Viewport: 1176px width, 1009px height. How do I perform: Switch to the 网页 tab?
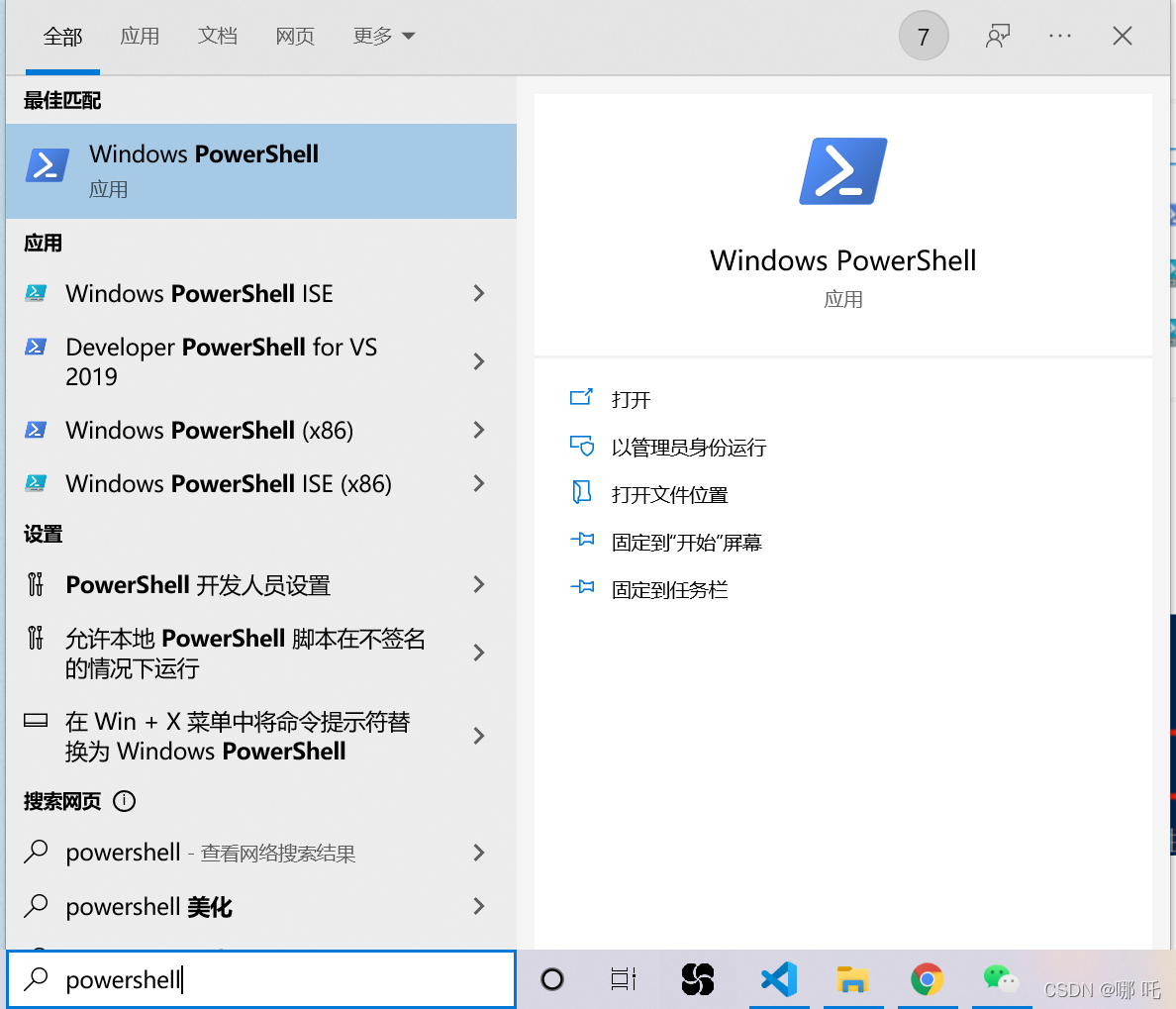(x=295, y=36)
